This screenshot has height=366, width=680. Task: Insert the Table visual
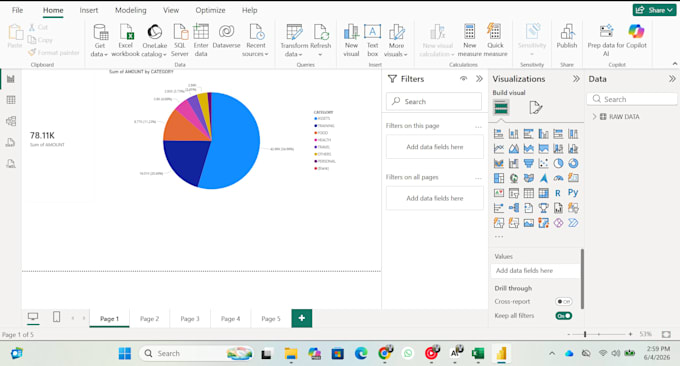pyautogui.click(x=529, y=193)
